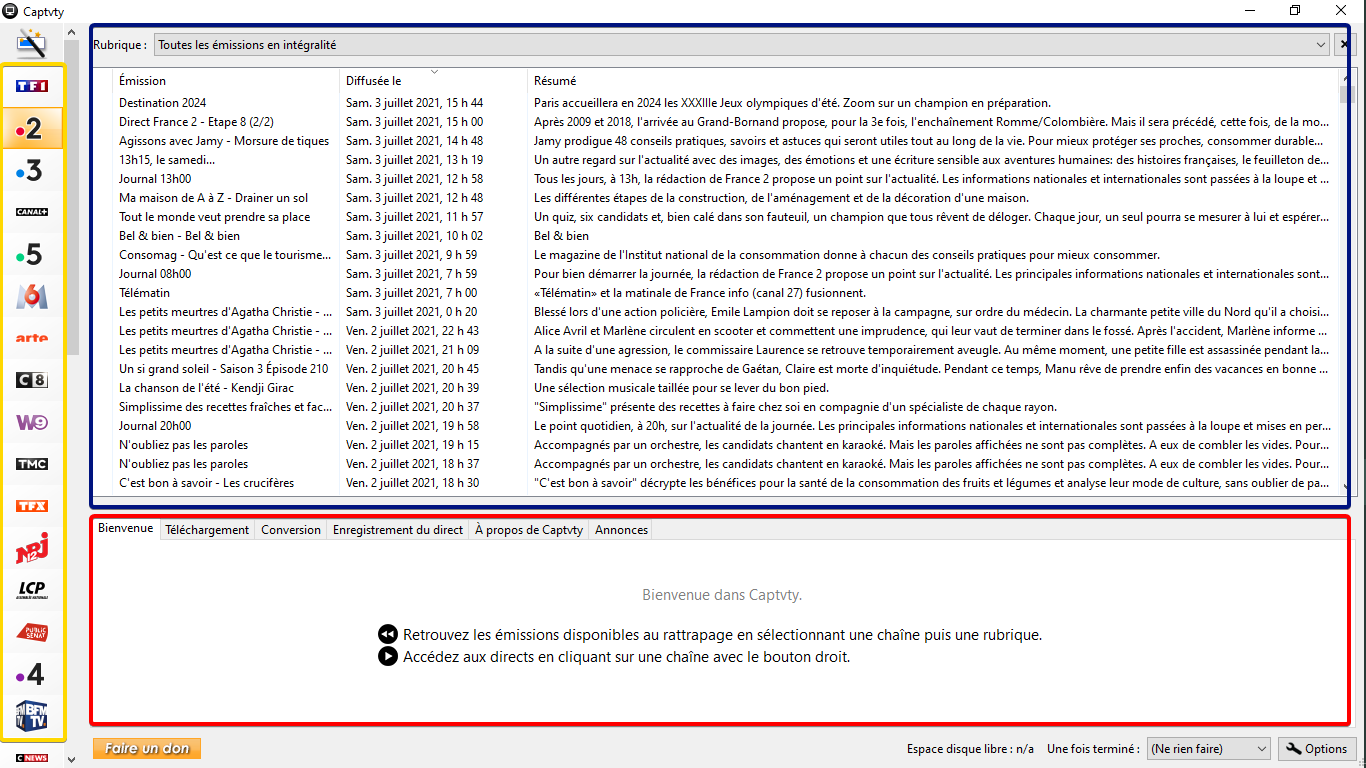Open the 'Une fois terminé' dropdown
Image resolution: width=1366 pixels, height=768 pixels.
1260,749
